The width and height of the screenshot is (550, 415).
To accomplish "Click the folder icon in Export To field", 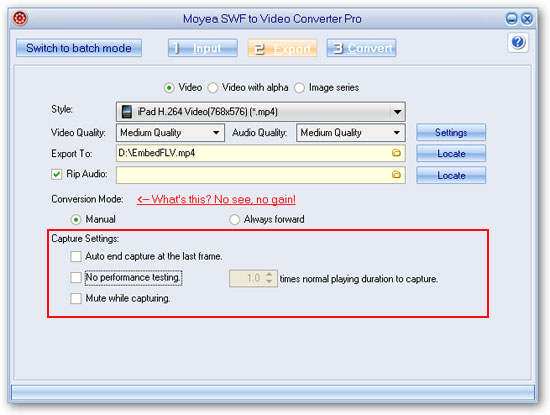I will click(x=396, y=153).
